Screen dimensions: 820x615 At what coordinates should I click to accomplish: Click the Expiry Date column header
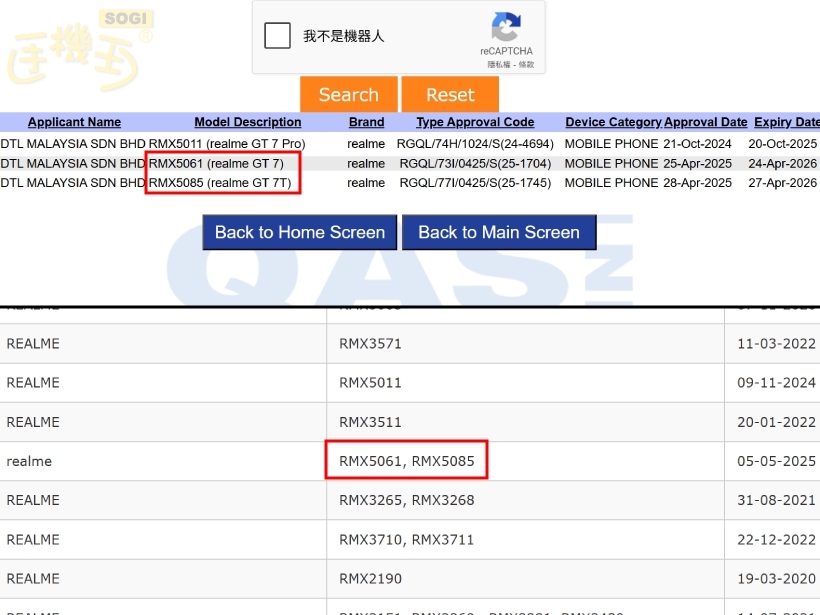(x=786, y=122)
